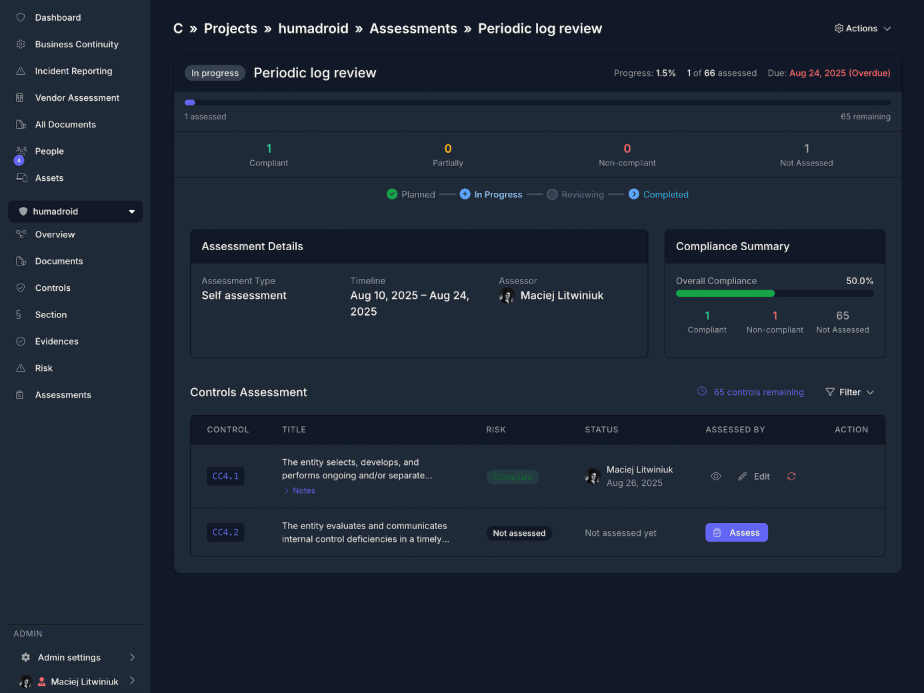Viewport: 924px width, 693px height.
Task: Select the Completed status step
Action: click(x=658, y=195)
